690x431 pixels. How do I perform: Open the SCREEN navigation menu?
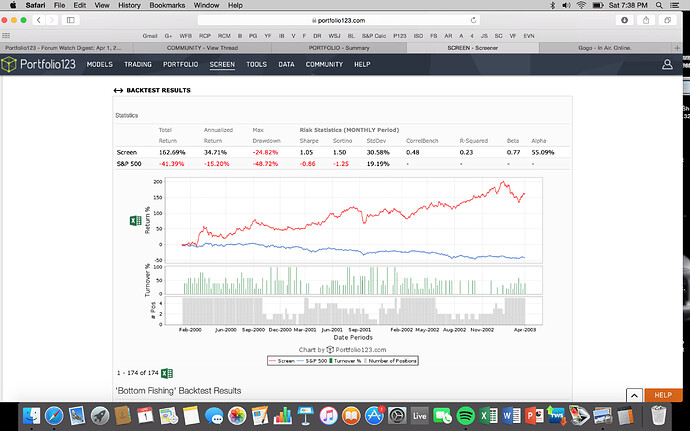click(222, 65)
